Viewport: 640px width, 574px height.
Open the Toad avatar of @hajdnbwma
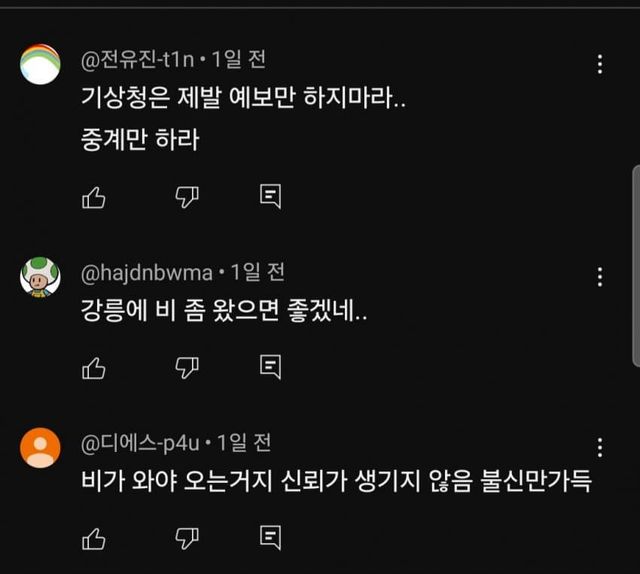point(40,277)
